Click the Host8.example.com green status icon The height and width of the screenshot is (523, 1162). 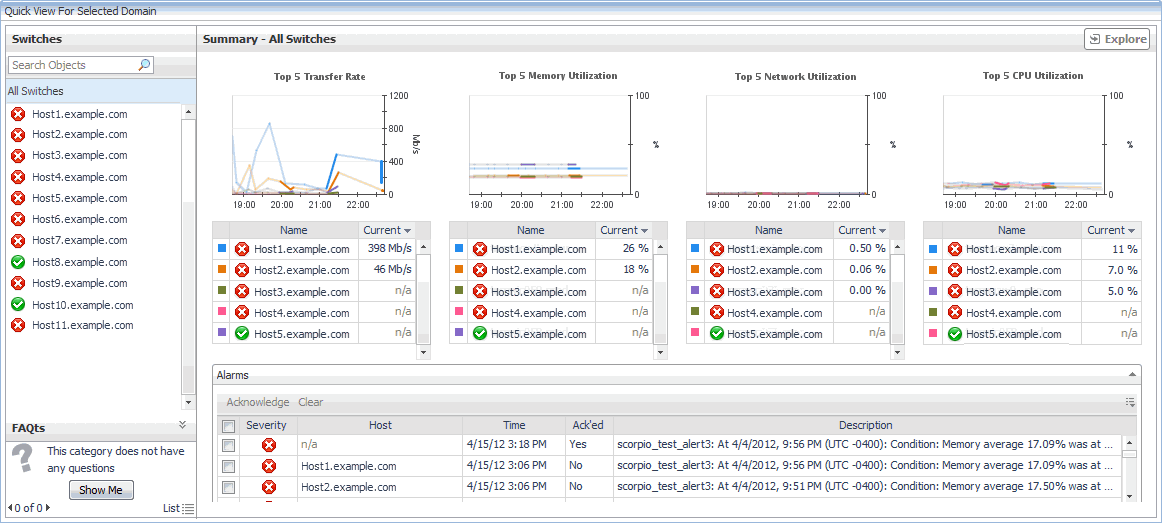point(19,262)
